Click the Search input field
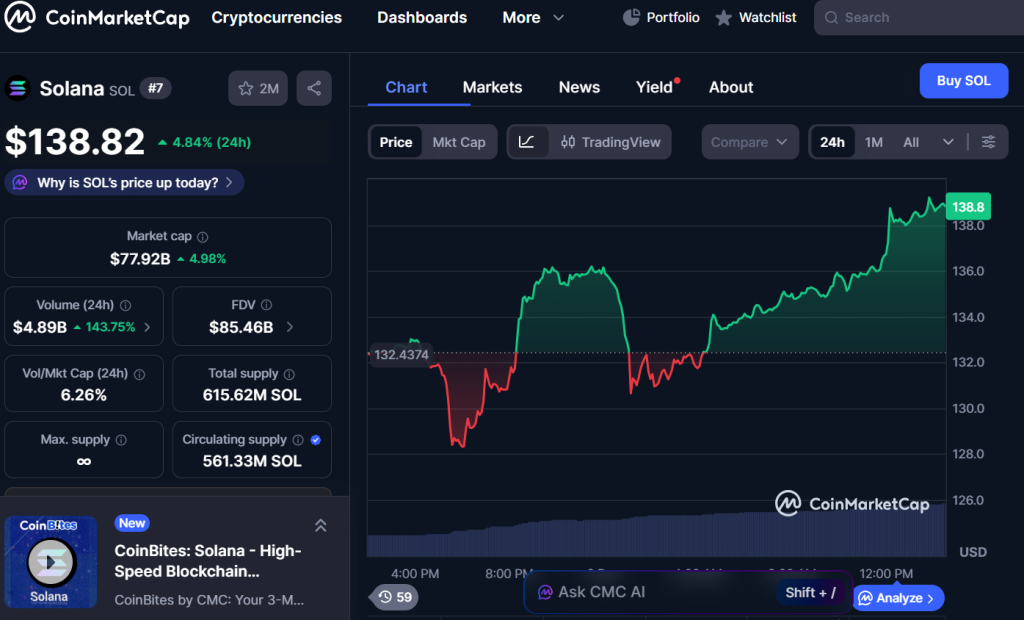This screenshot has height=620, width=1024. pyautogui.click(x=920, y=17)
